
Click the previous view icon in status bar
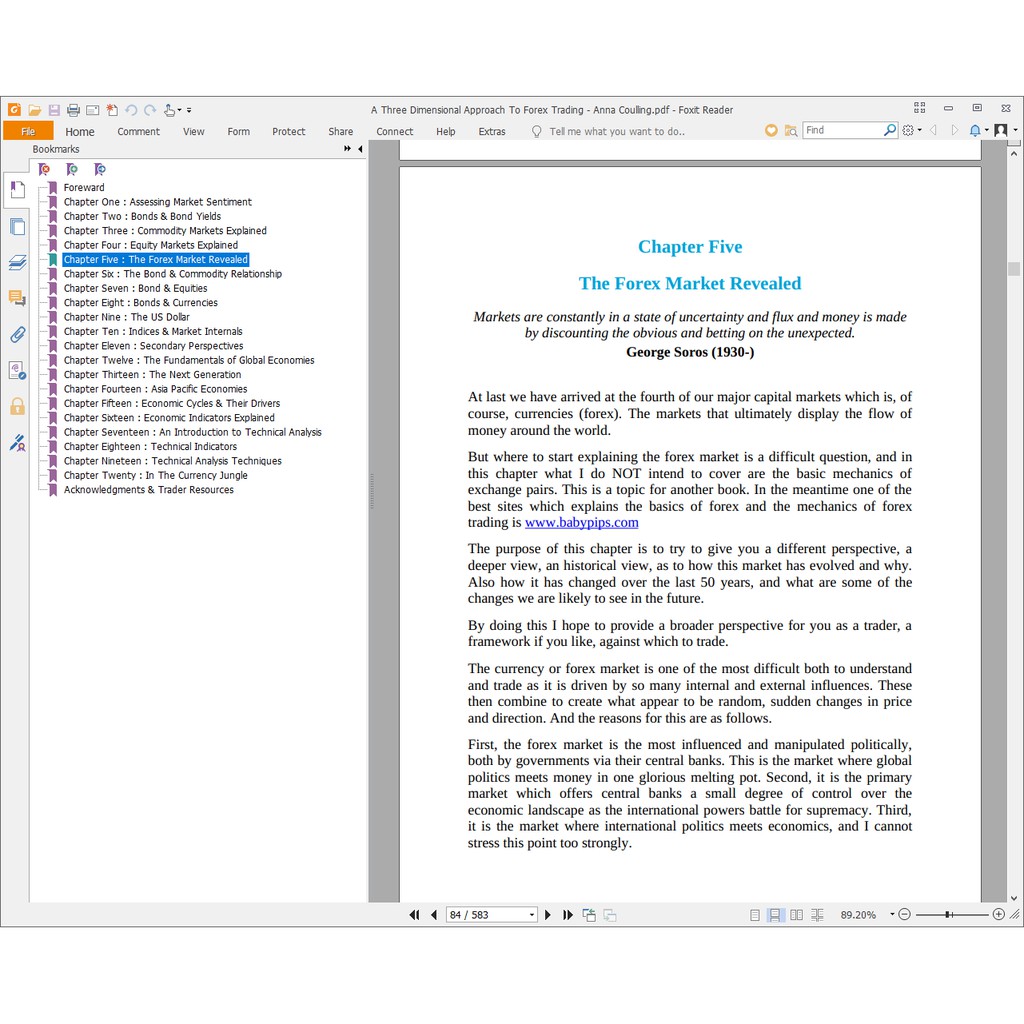click(x=588, y=915)
